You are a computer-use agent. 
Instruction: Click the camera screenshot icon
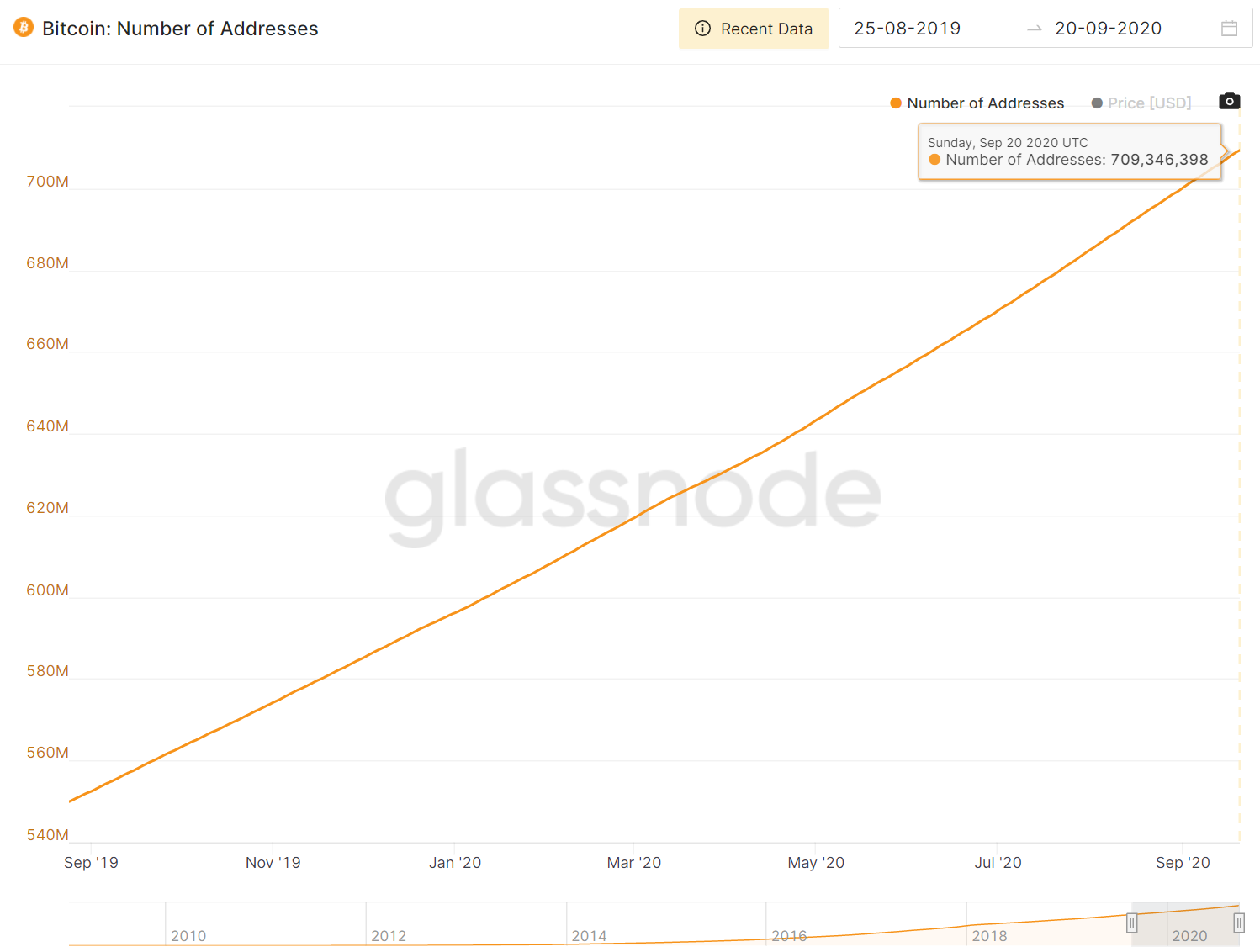pyautogui.click(x=1229, y=101)
